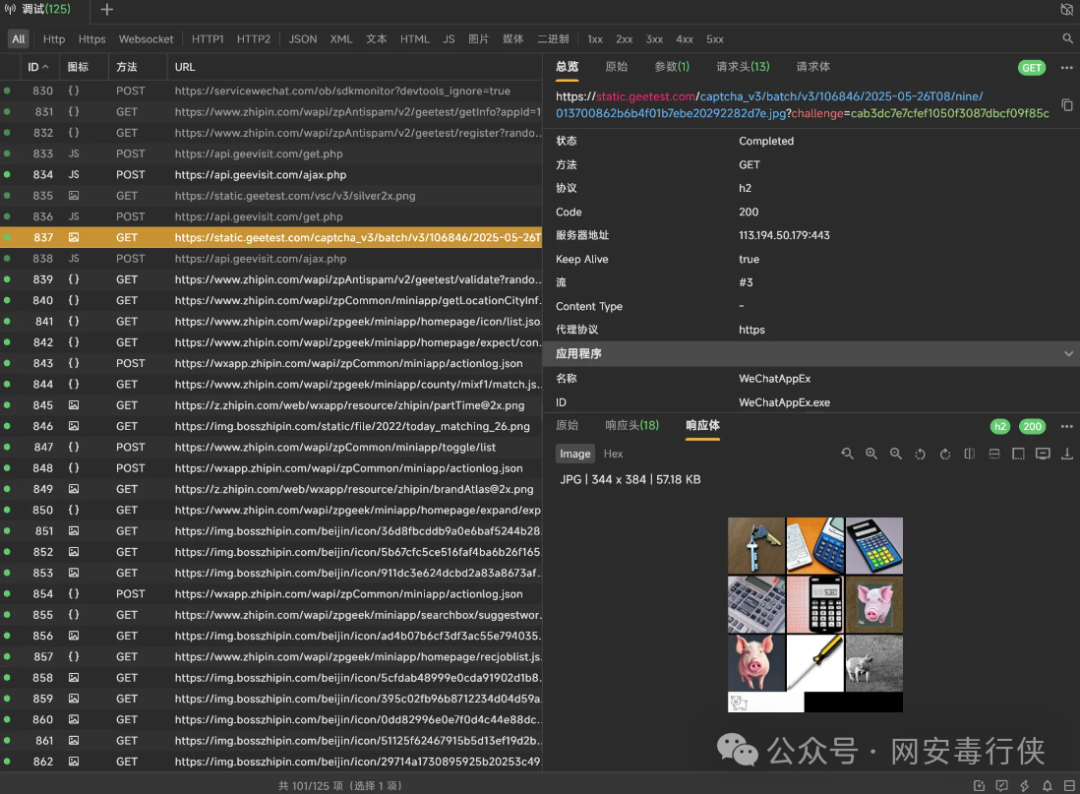Screen dimensions: 1080x794
Task: Open the feedback icon in the status bar
Action: [1001, 786]
